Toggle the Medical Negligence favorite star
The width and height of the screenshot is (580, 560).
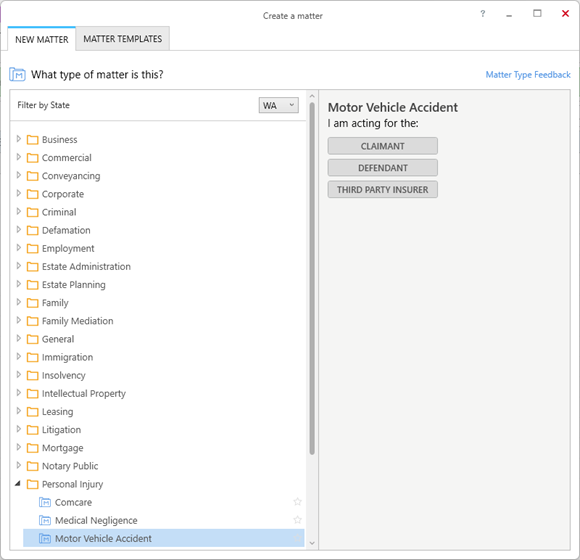pyautogui.click(x=297, y=520)
